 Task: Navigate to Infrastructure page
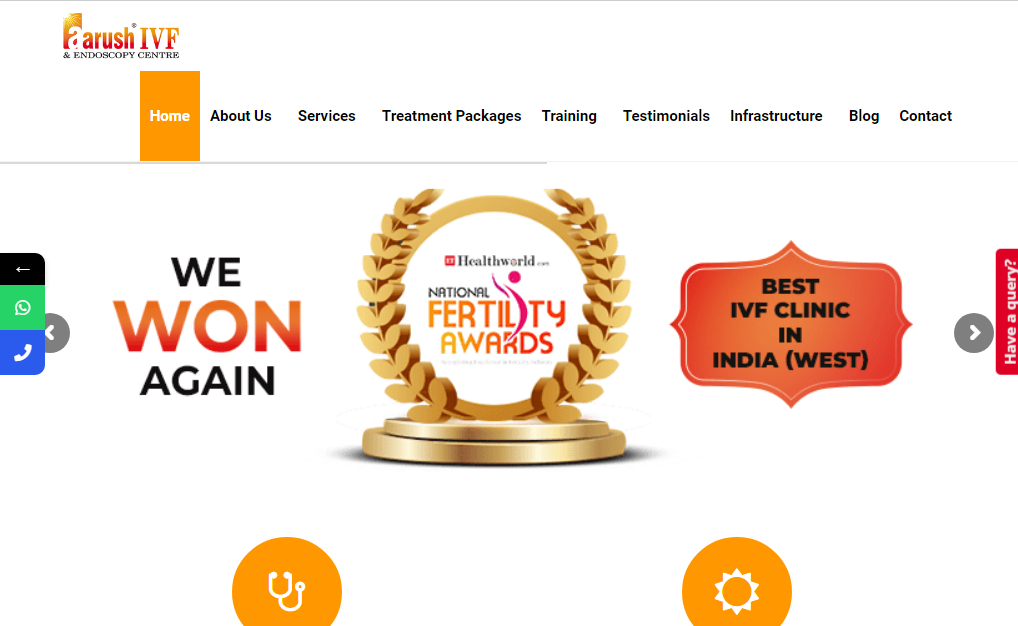[x=776, y=116]
